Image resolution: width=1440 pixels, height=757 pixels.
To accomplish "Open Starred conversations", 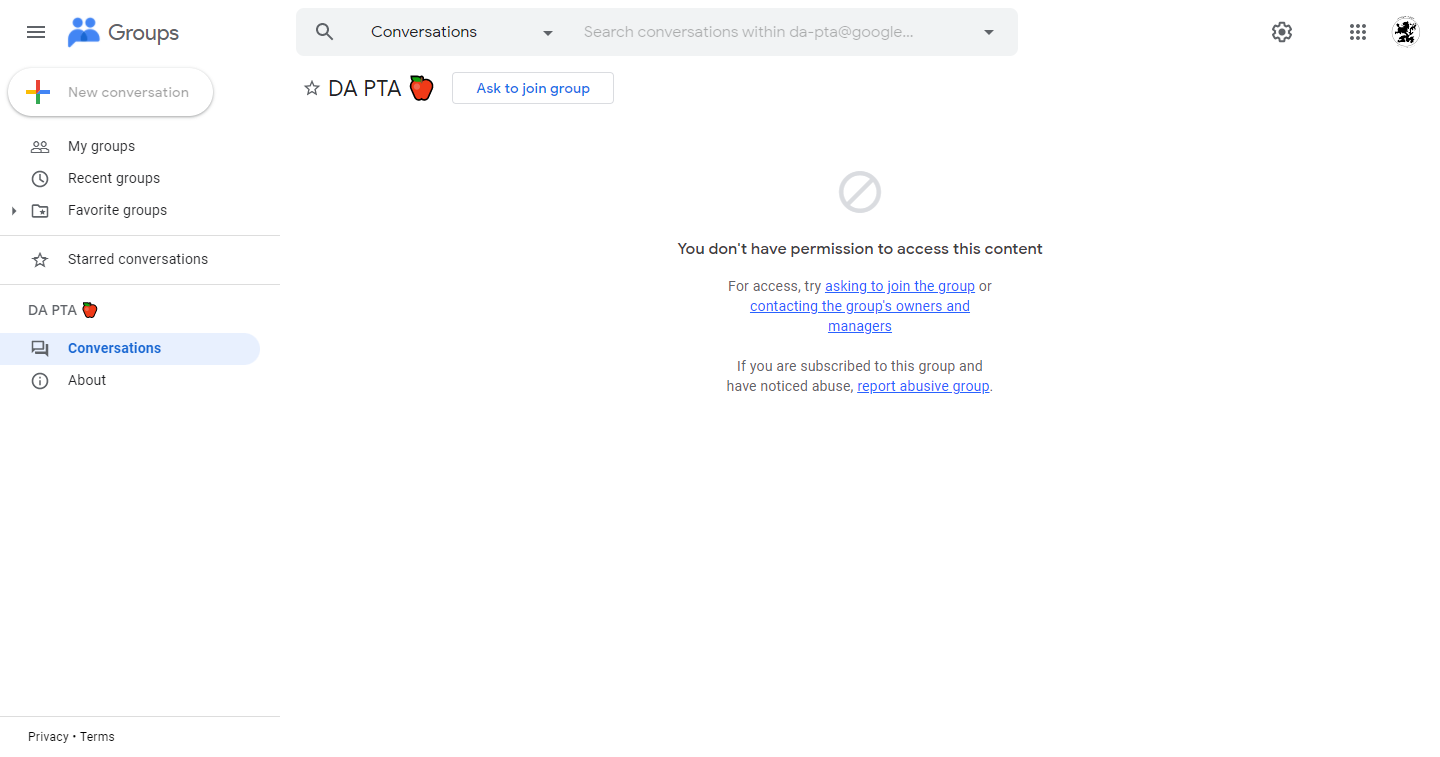I will (x=138, y=259).
